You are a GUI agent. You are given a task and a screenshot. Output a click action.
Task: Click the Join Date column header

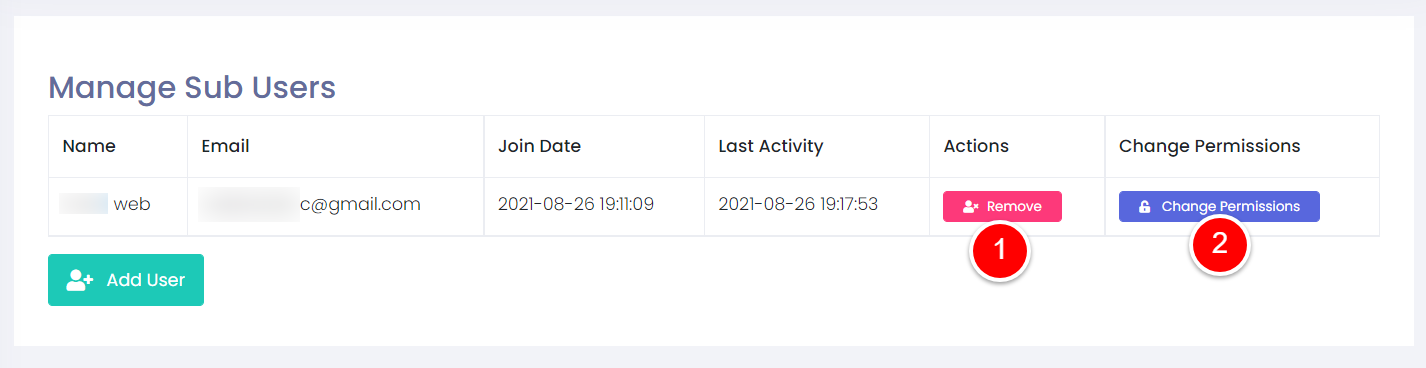click(539, 146)
